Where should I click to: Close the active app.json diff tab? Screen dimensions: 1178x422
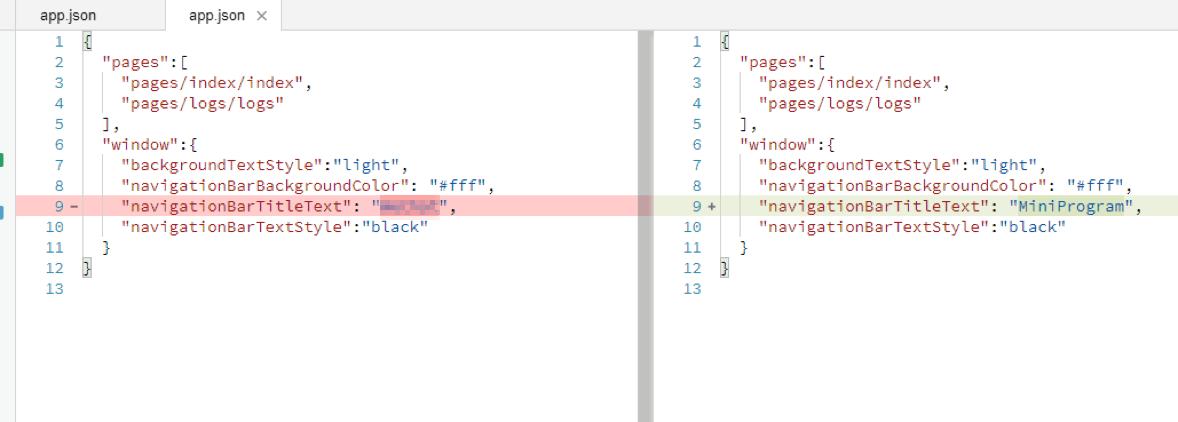pyautogui.click(x=262, y=16)
